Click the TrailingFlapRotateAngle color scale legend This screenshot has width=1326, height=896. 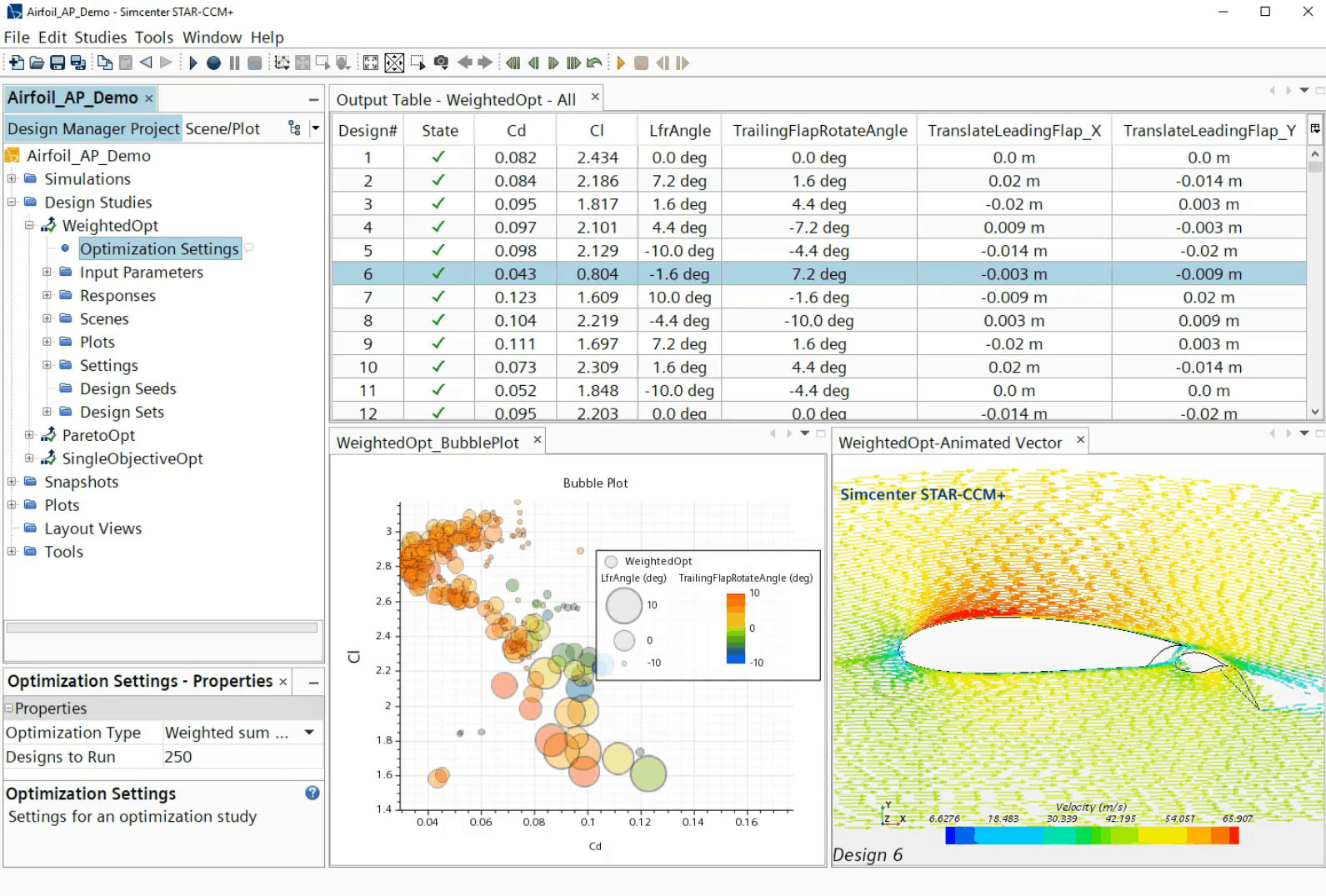(x=735, y=628)
